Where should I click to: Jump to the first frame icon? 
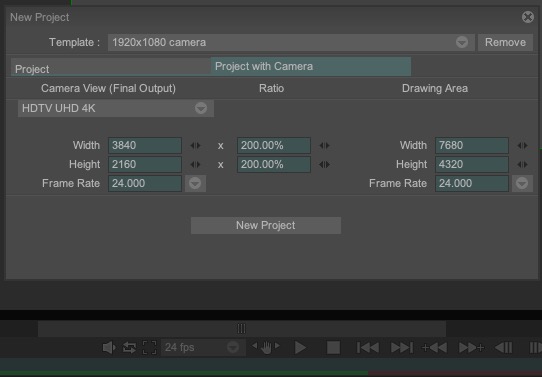(367, 347)
